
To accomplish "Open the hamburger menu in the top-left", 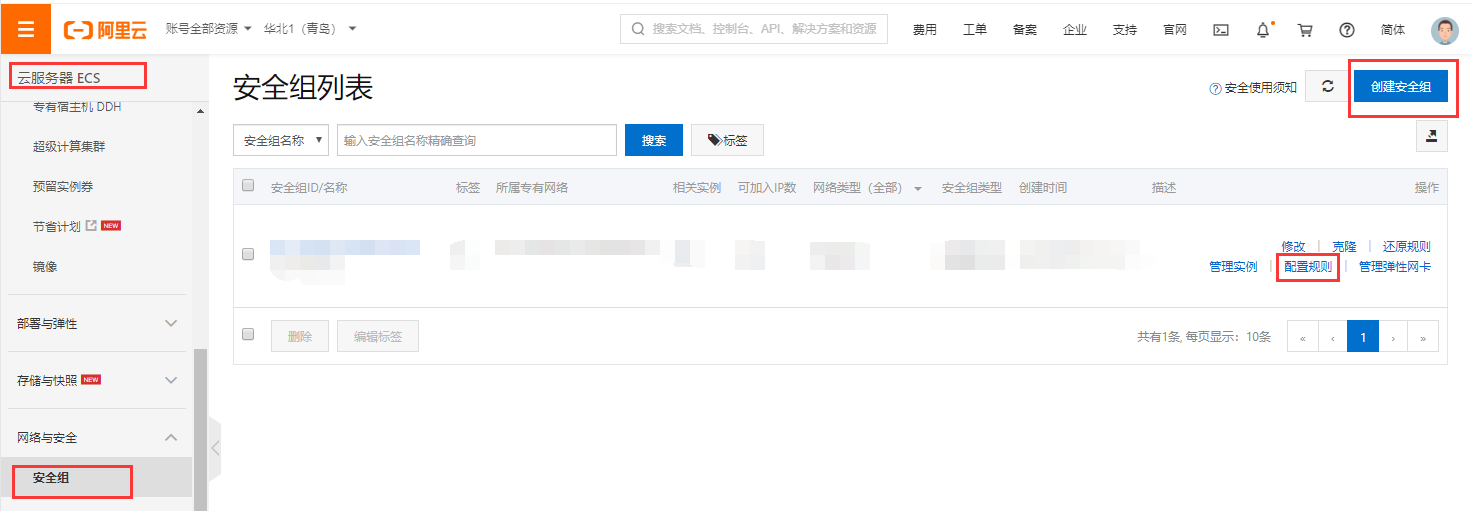I will [26, 29].
